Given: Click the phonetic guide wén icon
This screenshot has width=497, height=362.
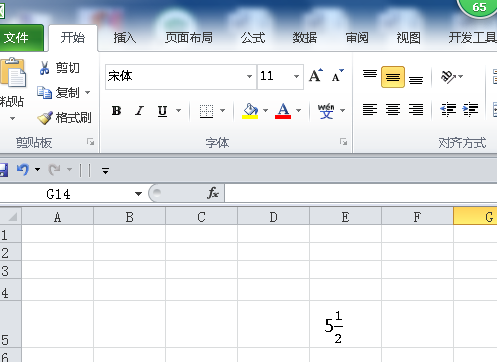Looking at the screenshot, I should coord(326,111).
